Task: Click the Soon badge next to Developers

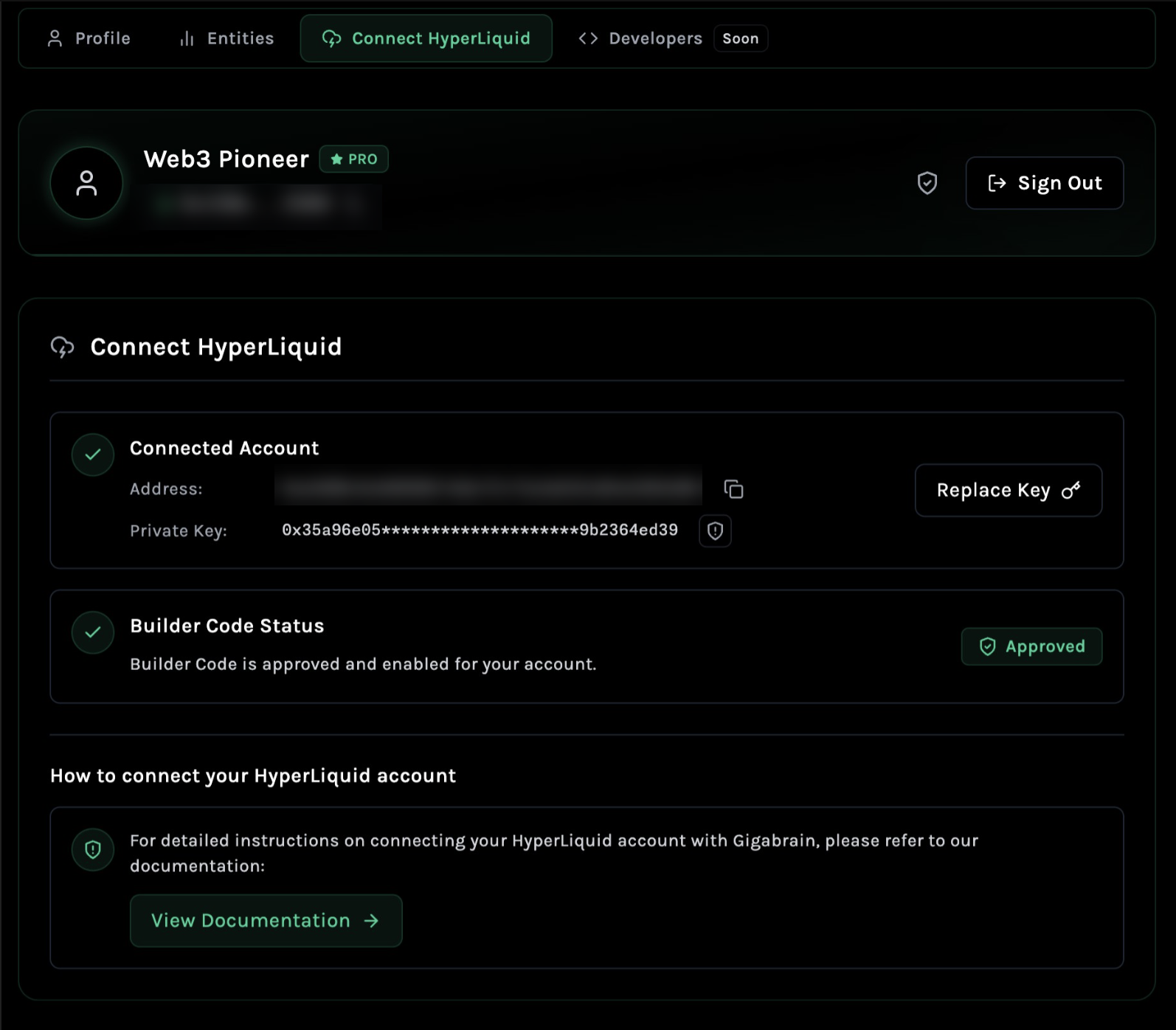Action: pos(741,38)
